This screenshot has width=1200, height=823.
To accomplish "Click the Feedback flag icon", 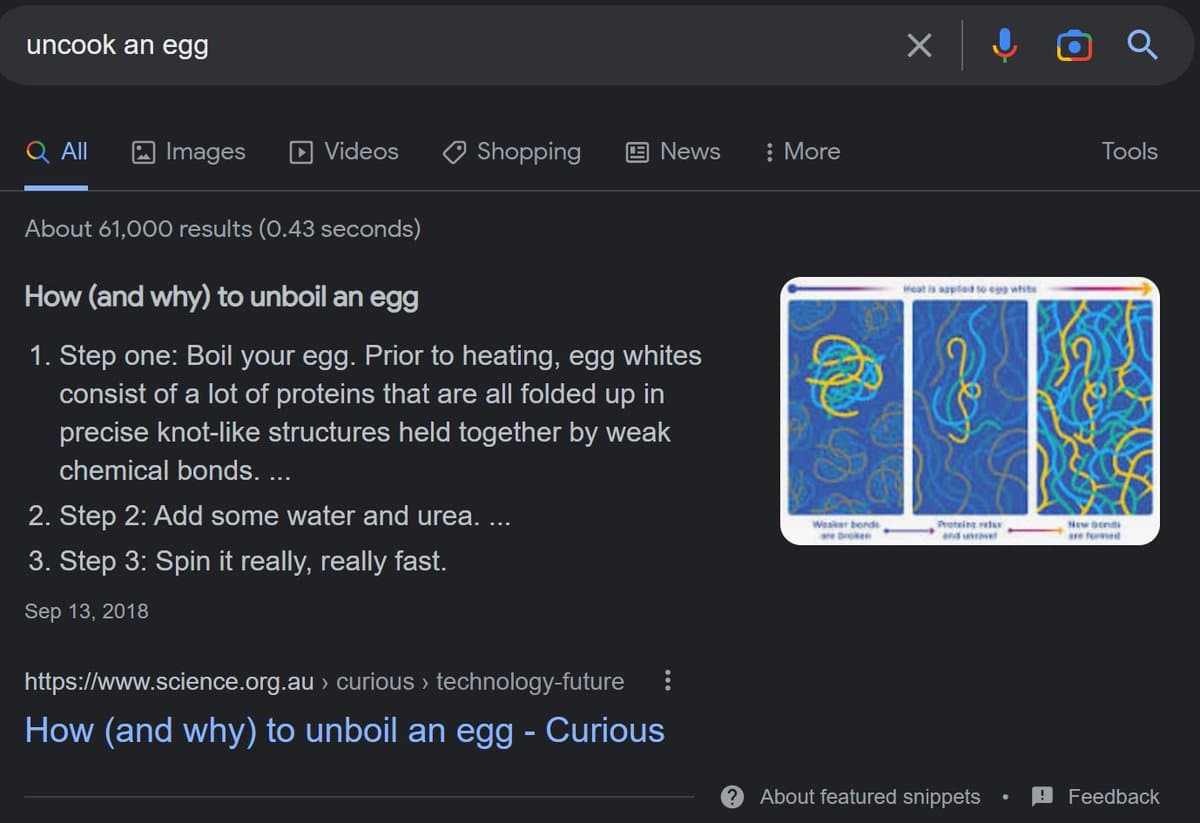I will click(1042, 796).
